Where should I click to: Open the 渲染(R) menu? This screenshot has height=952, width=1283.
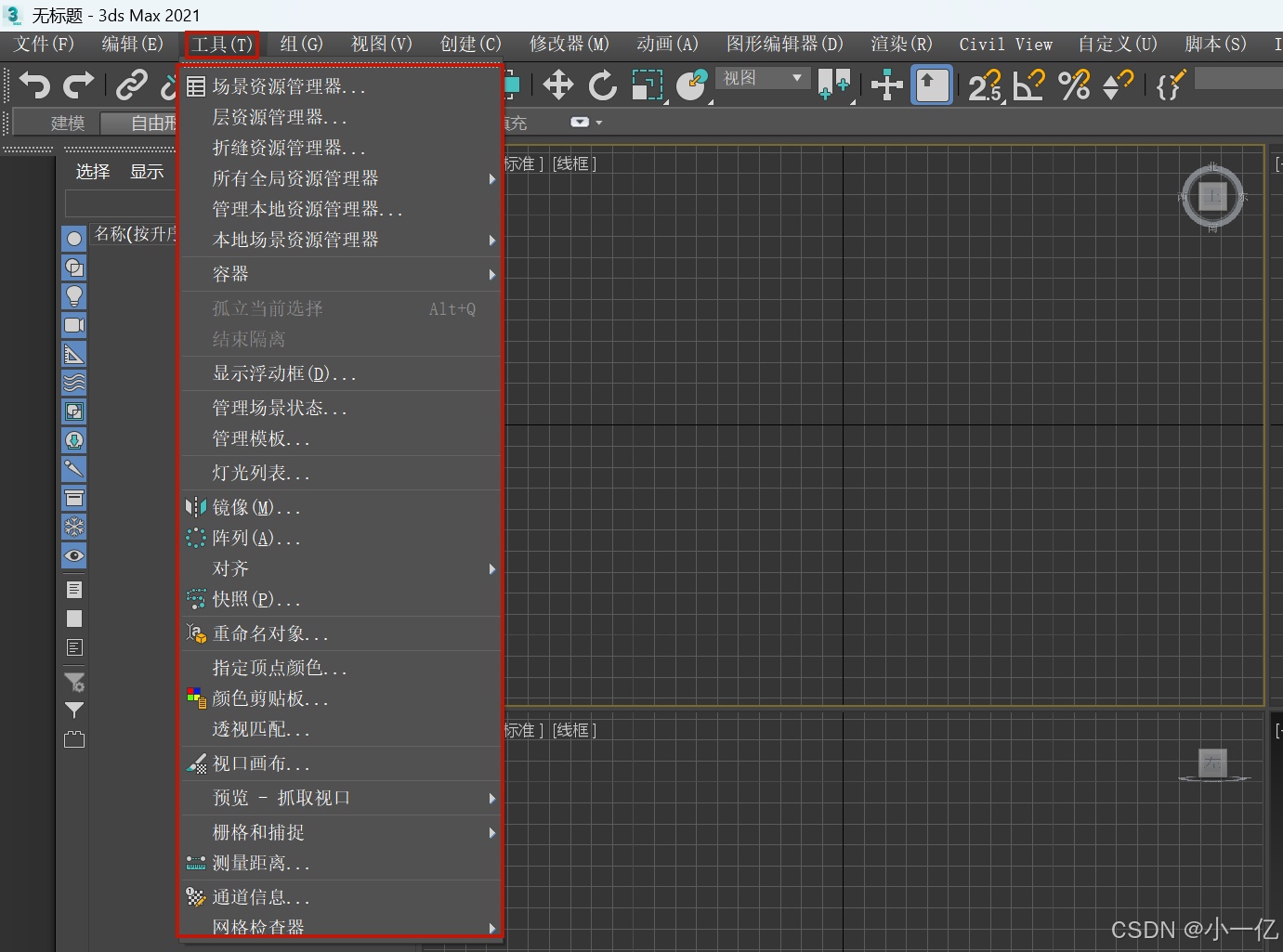(901, 44)
